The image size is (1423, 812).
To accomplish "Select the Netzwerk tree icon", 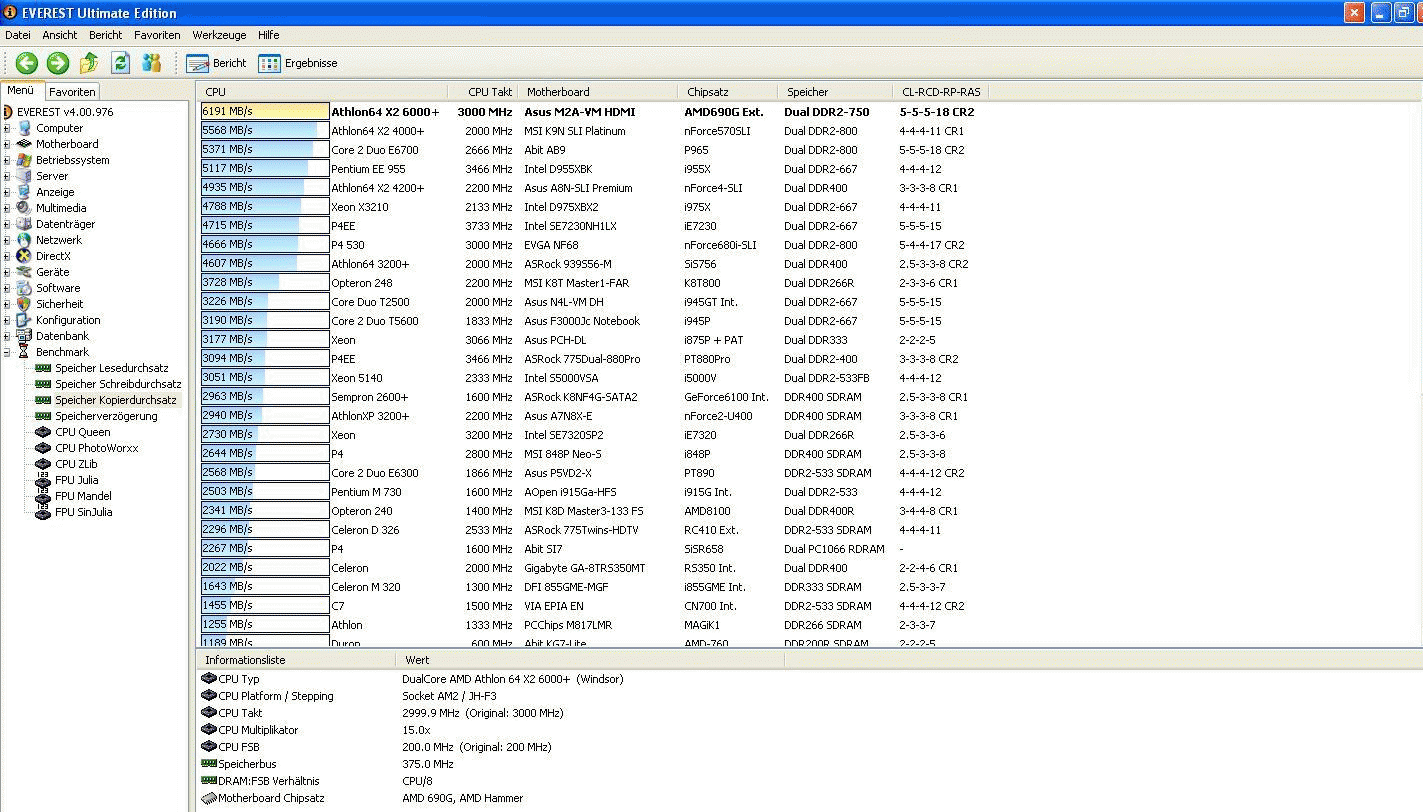I will click(x=25, y=240).
